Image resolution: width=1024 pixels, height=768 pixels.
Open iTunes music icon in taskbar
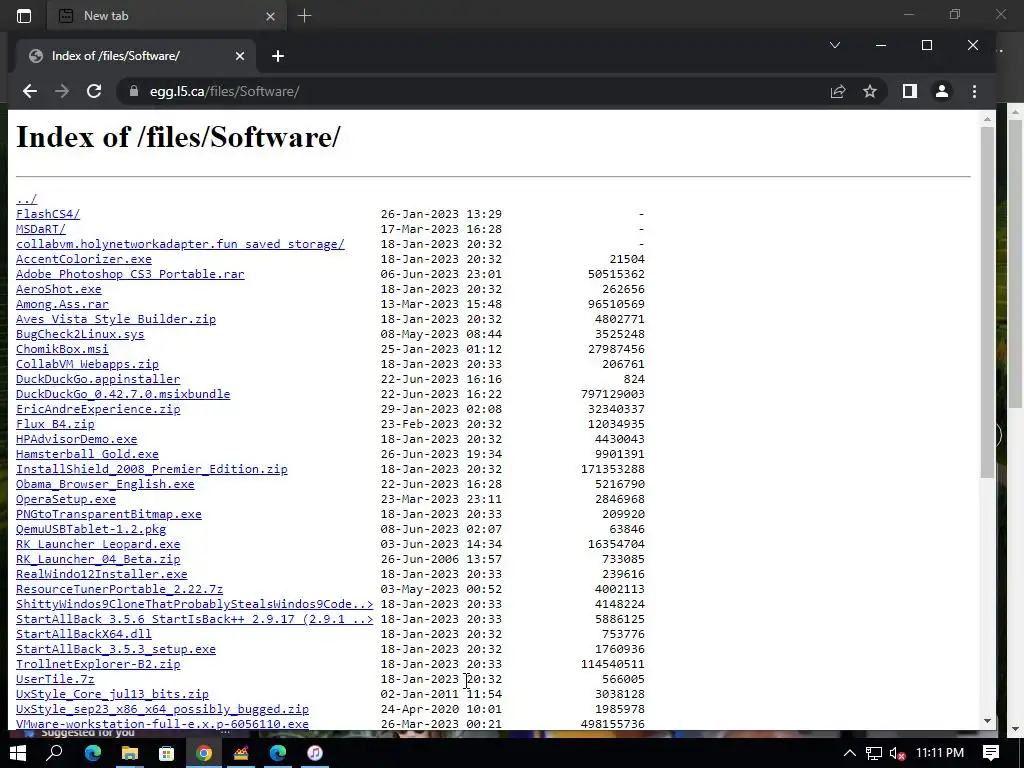click(315, 753)
